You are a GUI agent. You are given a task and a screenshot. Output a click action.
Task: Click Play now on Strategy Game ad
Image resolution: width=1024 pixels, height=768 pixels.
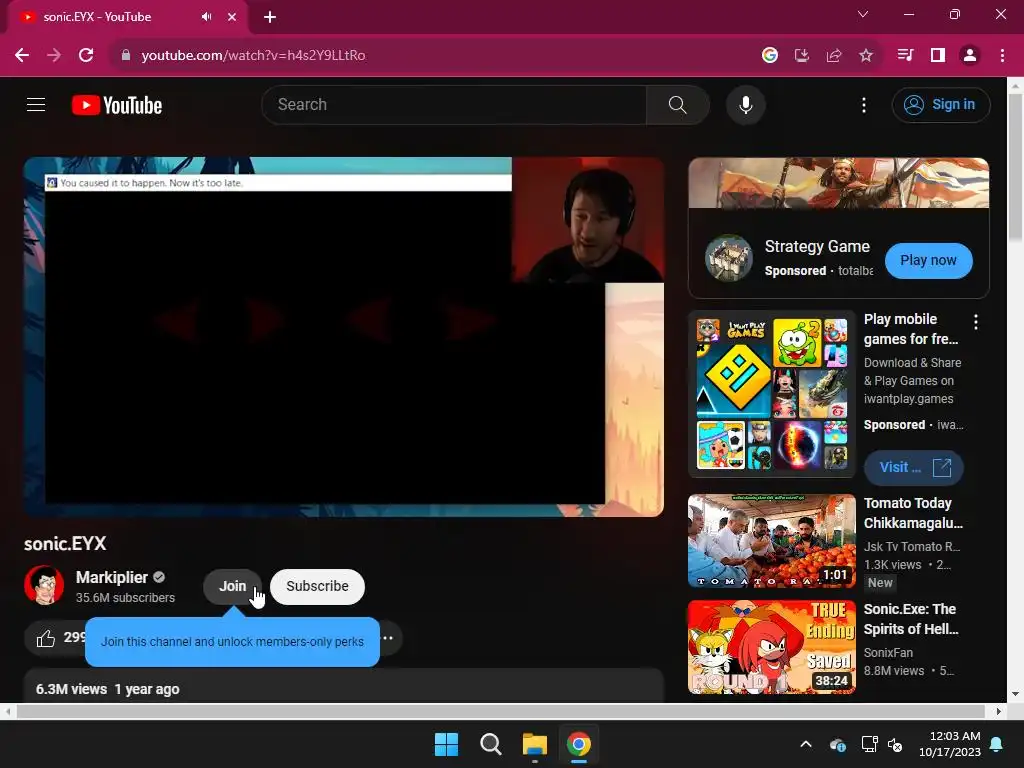pos(928,261)
